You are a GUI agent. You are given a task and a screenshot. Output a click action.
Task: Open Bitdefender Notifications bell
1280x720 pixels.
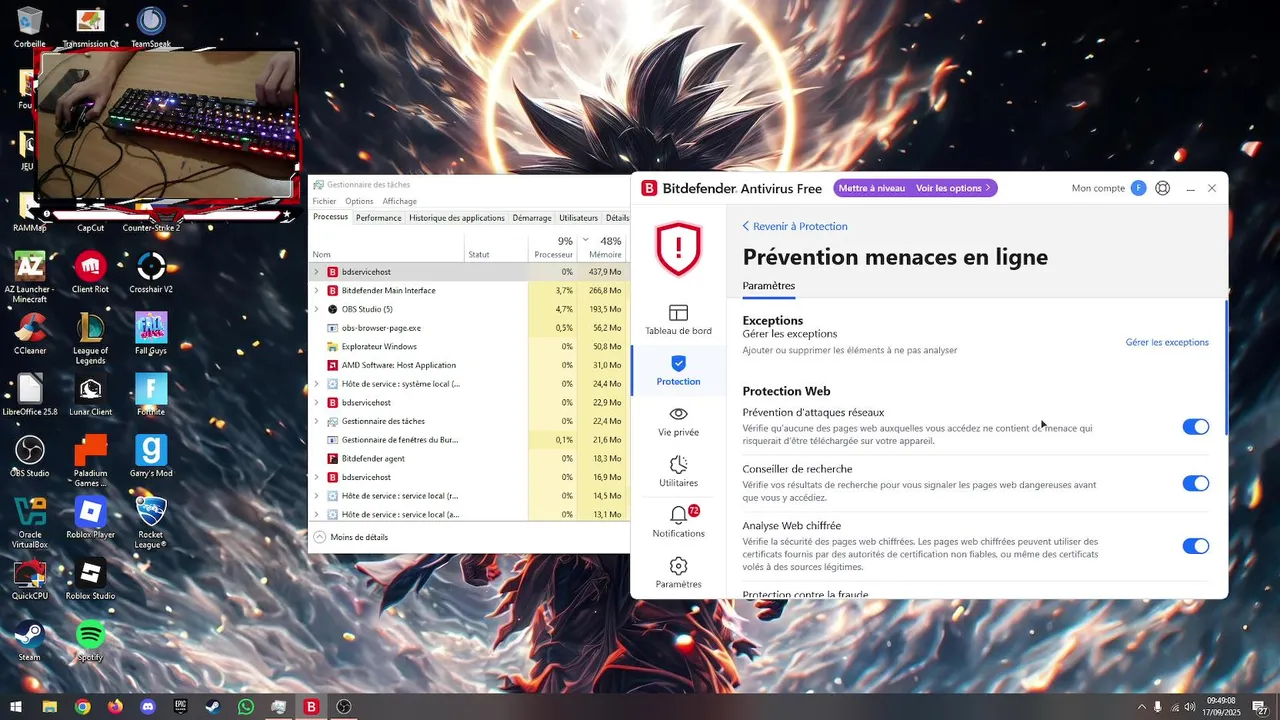coord(678,522)
